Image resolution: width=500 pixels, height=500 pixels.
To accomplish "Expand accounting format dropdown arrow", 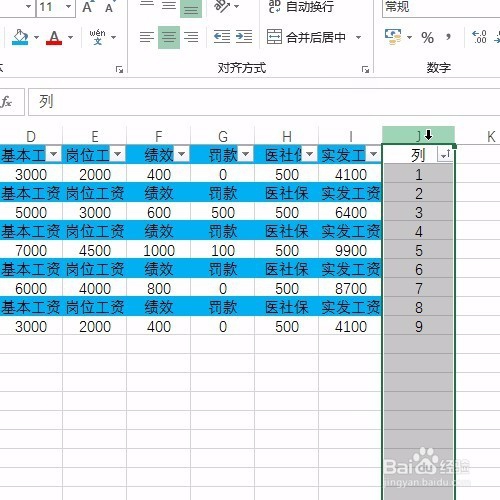I will 409,37.
